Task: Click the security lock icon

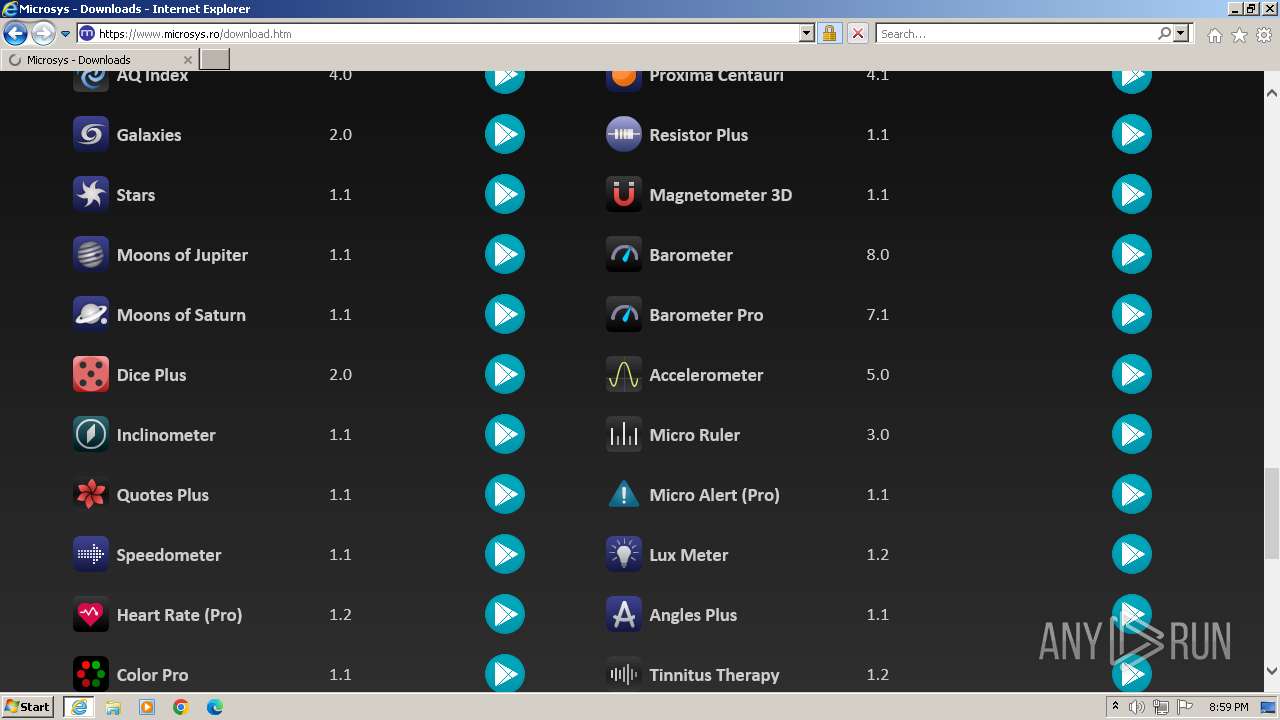Action: click(829, 34)
